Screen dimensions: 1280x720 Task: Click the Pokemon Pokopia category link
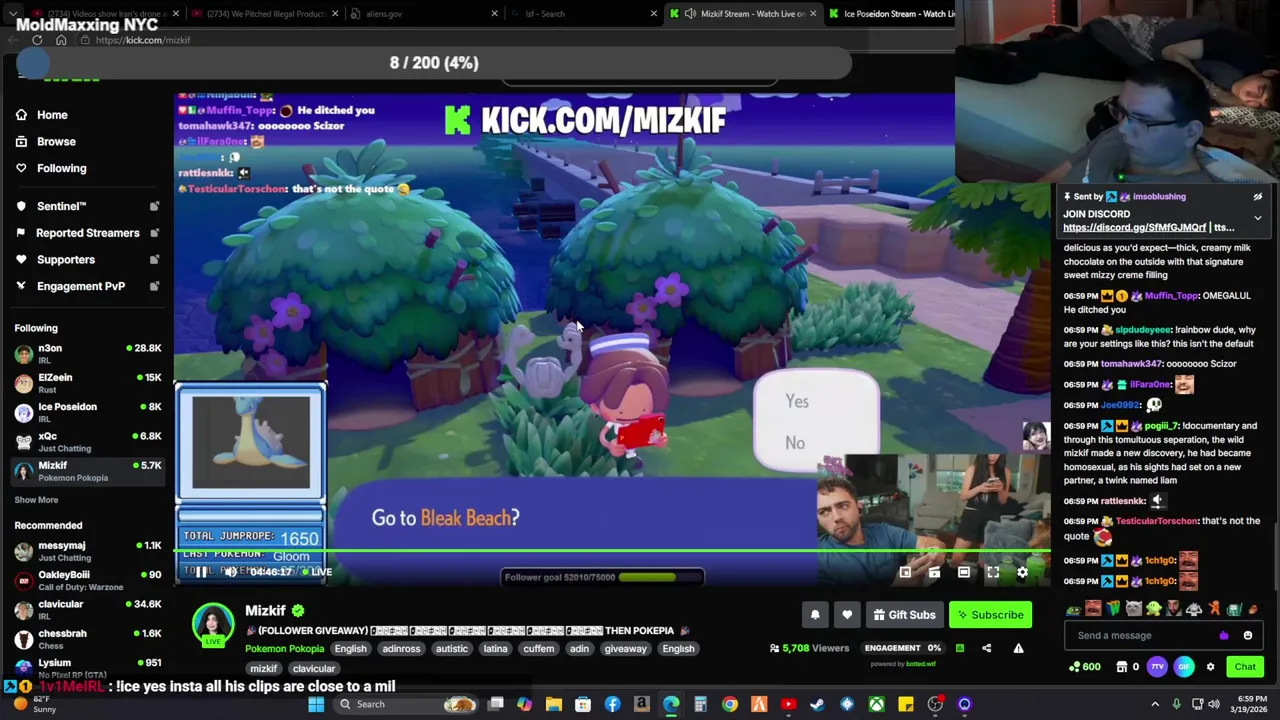click(x=284, y=649)
